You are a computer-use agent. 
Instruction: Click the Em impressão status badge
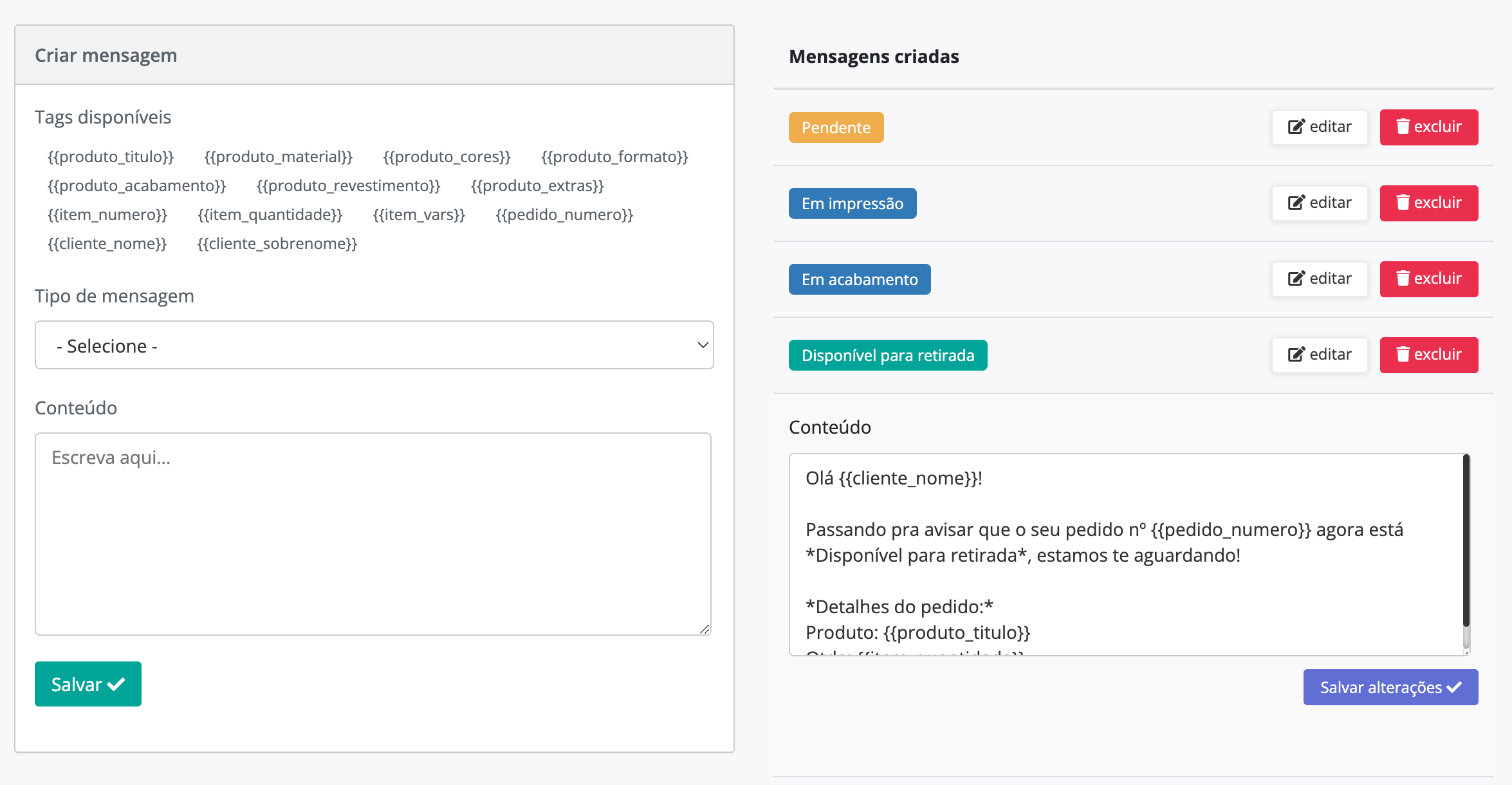click(853, 203)
